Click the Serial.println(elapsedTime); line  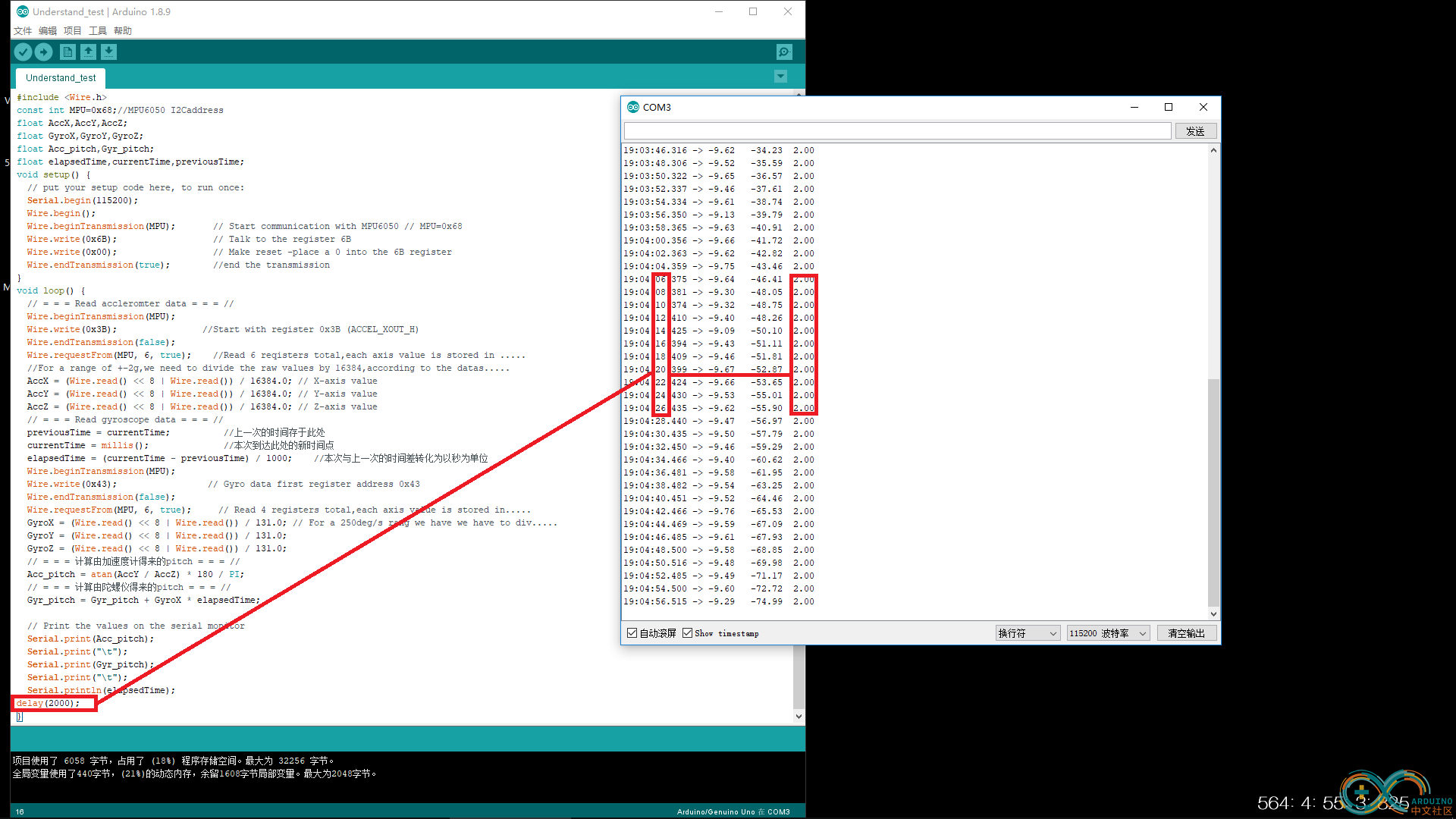coord(101,690)
